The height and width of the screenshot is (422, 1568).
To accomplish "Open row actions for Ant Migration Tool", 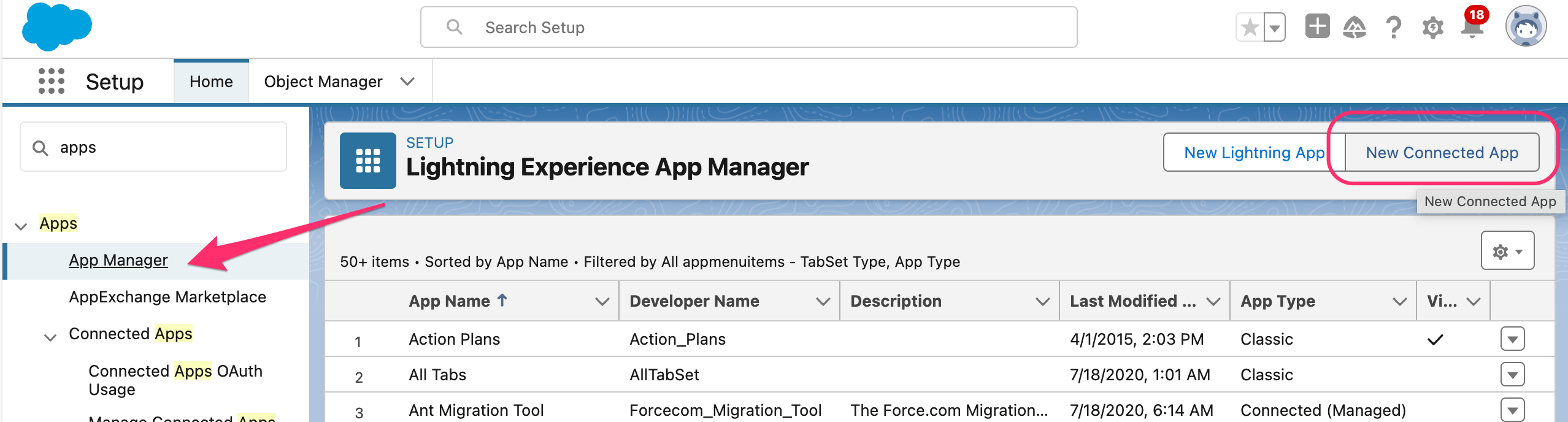I will tap(1512, 409).
